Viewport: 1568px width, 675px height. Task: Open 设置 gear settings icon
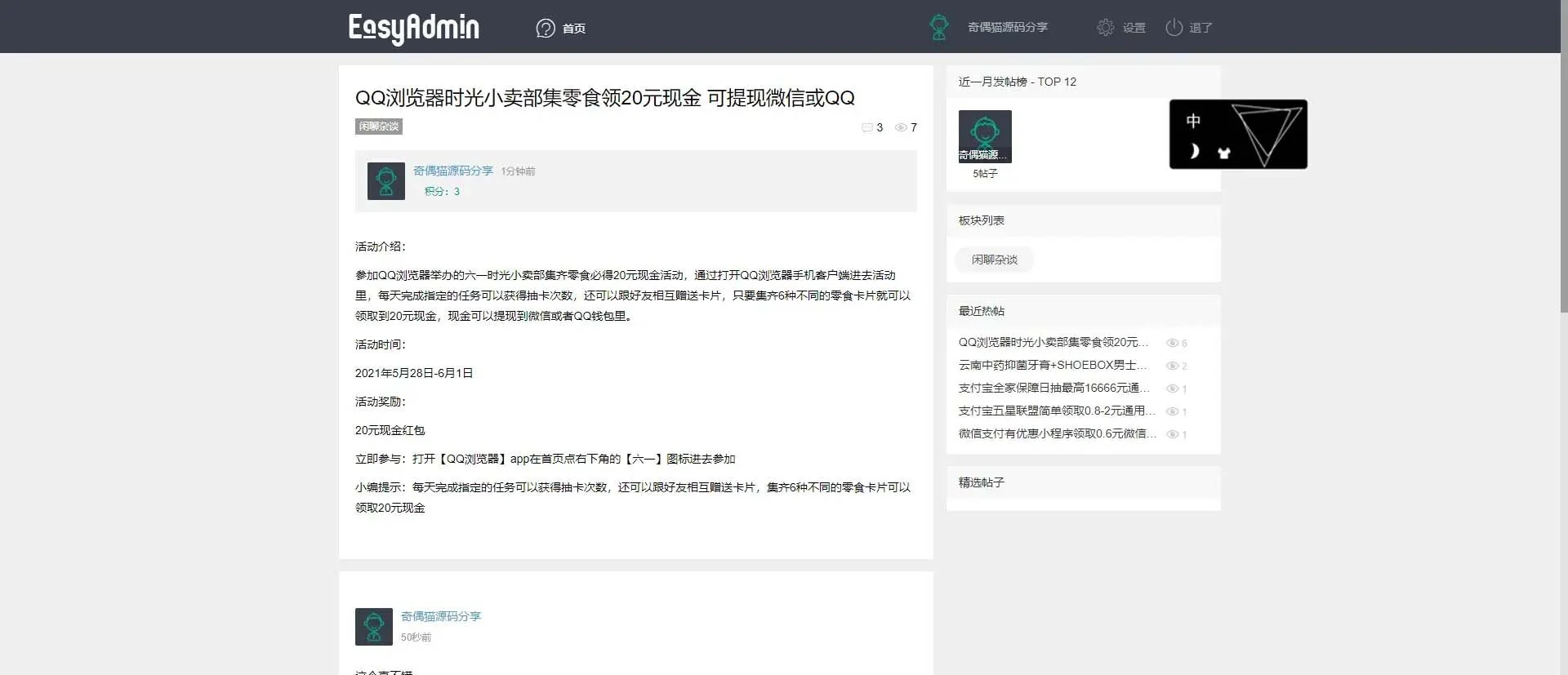[1105, 27]
